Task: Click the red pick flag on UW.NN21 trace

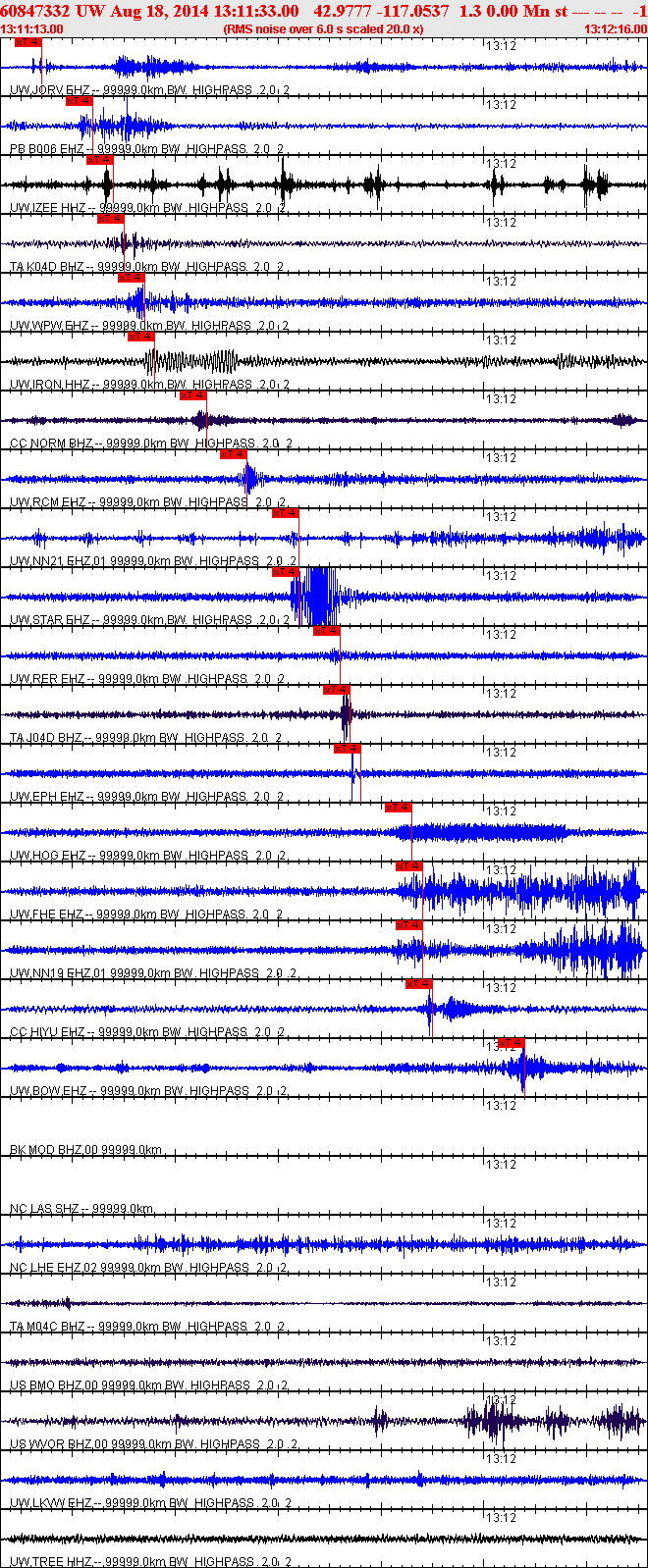Action: click(286, 513)
